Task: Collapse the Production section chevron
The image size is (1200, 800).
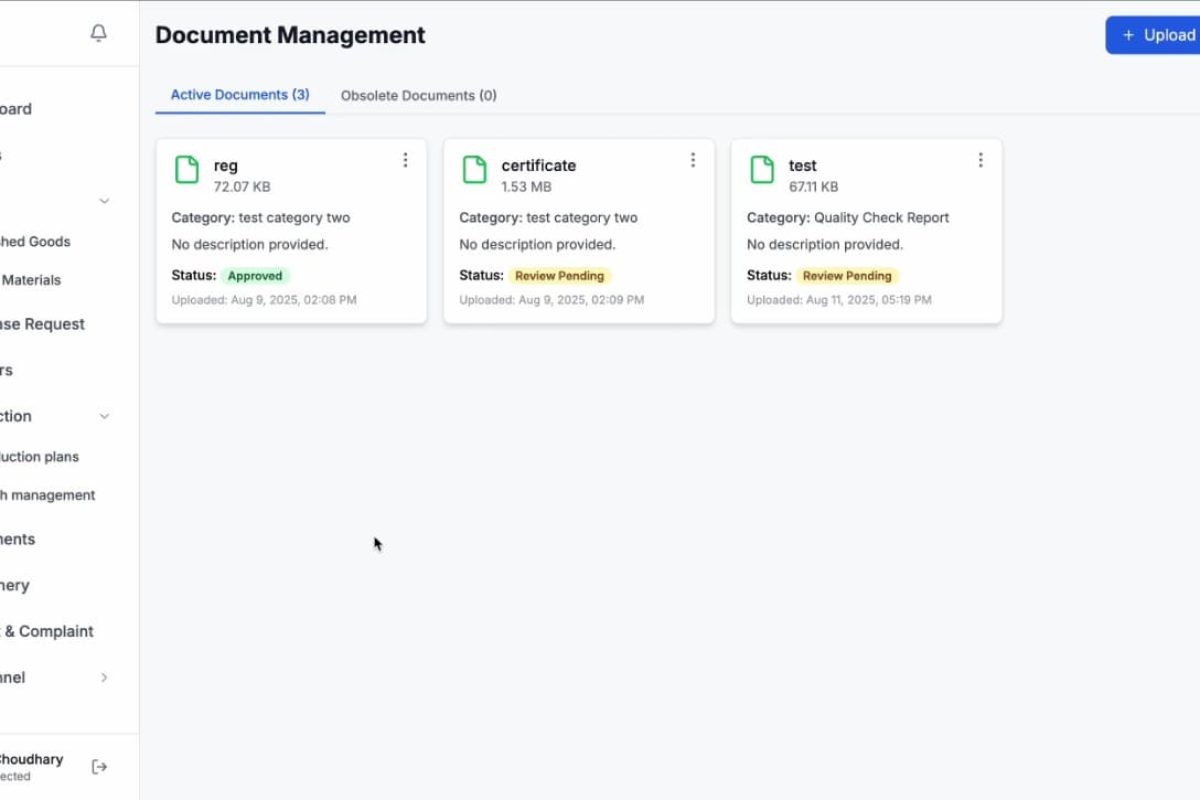Action: tap(104, 416)
